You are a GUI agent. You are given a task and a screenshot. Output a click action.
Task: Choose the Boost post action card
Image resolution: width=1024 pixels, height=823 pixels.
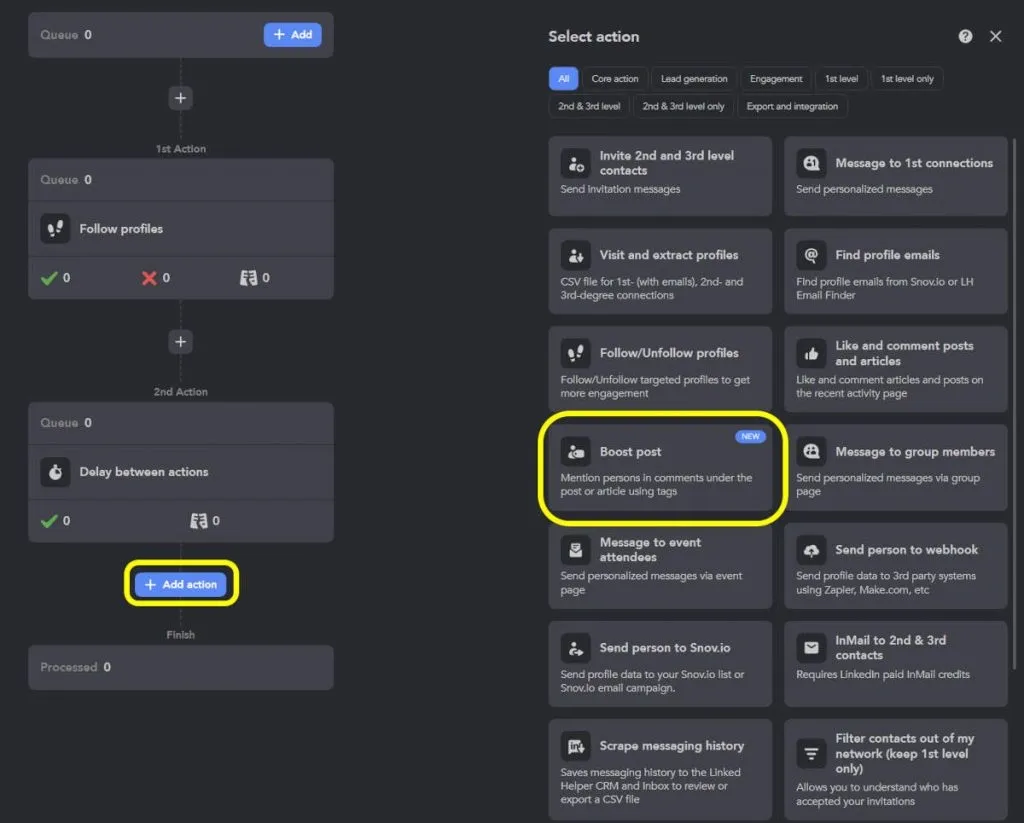coord(660,468)
